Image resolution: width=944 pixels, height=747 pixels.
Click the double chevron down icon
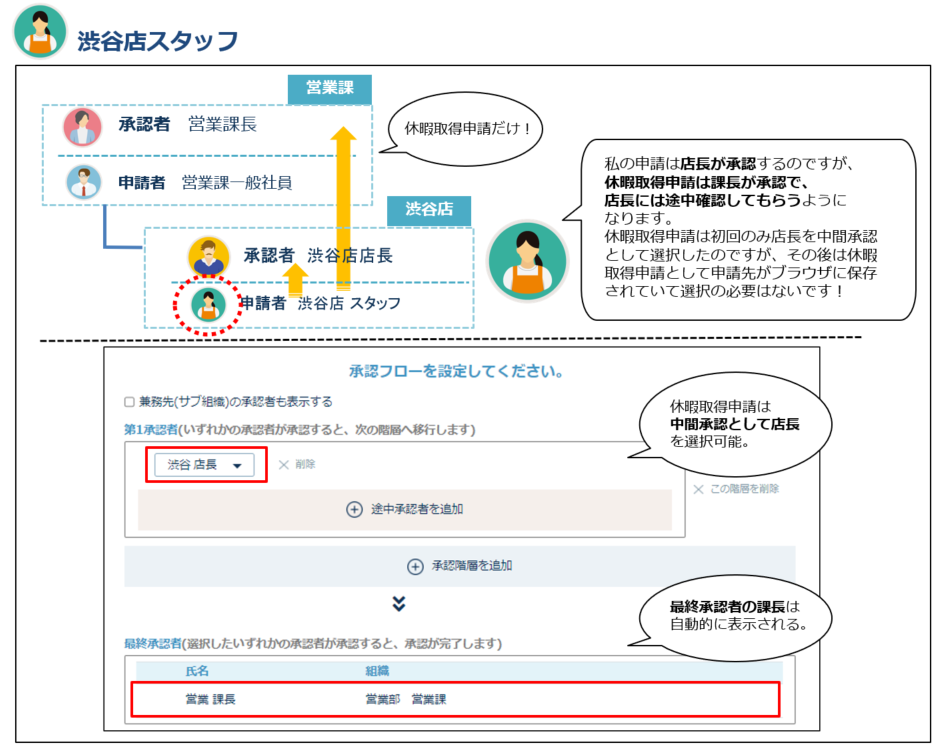pos(399,604)
